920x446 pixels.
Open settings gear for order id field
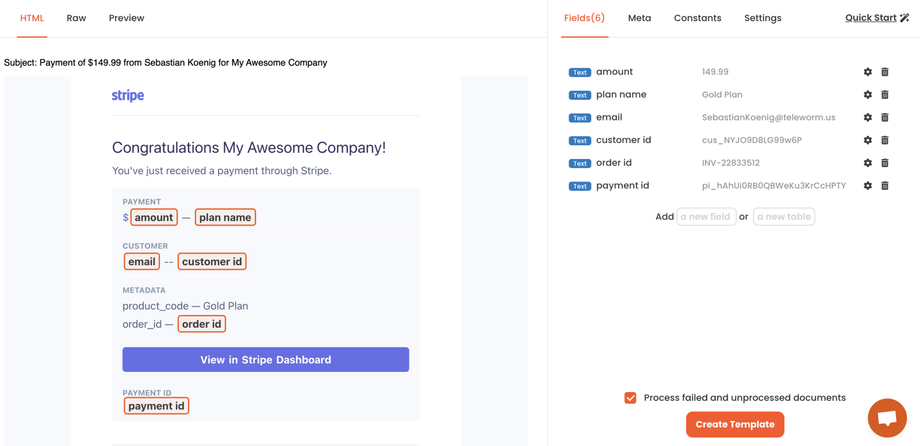pyautogui.click(x=867, y=163)
